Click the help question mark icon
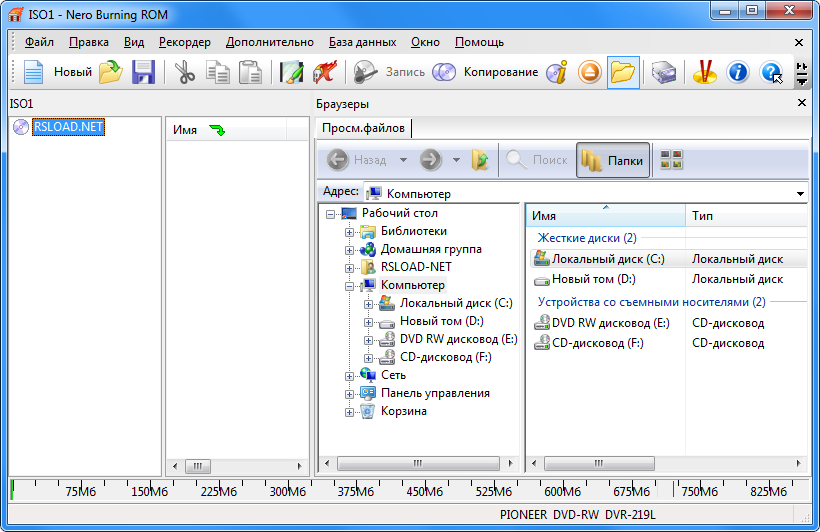This screenshot has height=532, width=820. pyautogui.click(x=771, y=72)
